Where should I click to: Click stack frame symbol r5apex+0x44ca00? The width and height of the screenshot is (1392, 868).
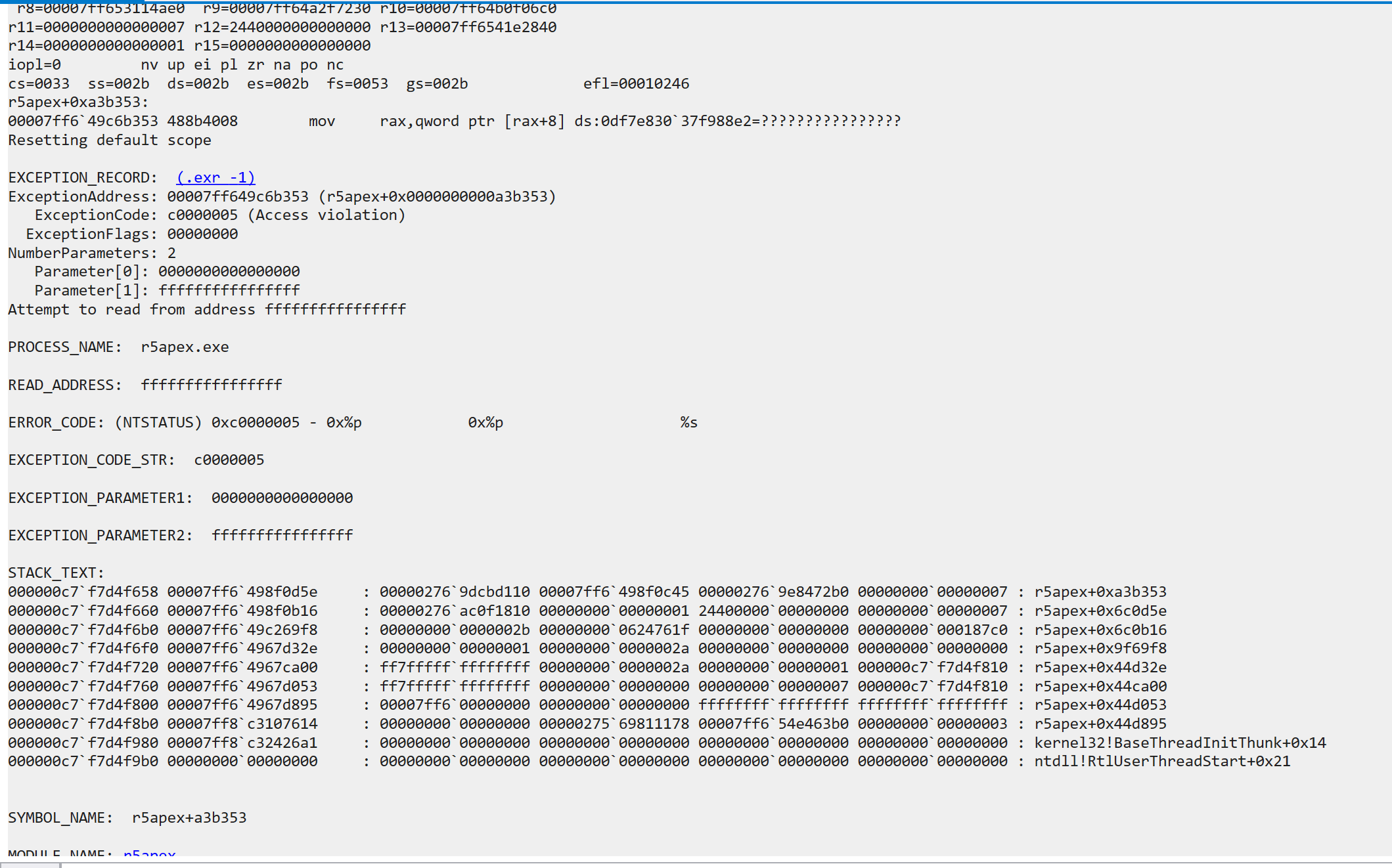[x=1100, y=687]
